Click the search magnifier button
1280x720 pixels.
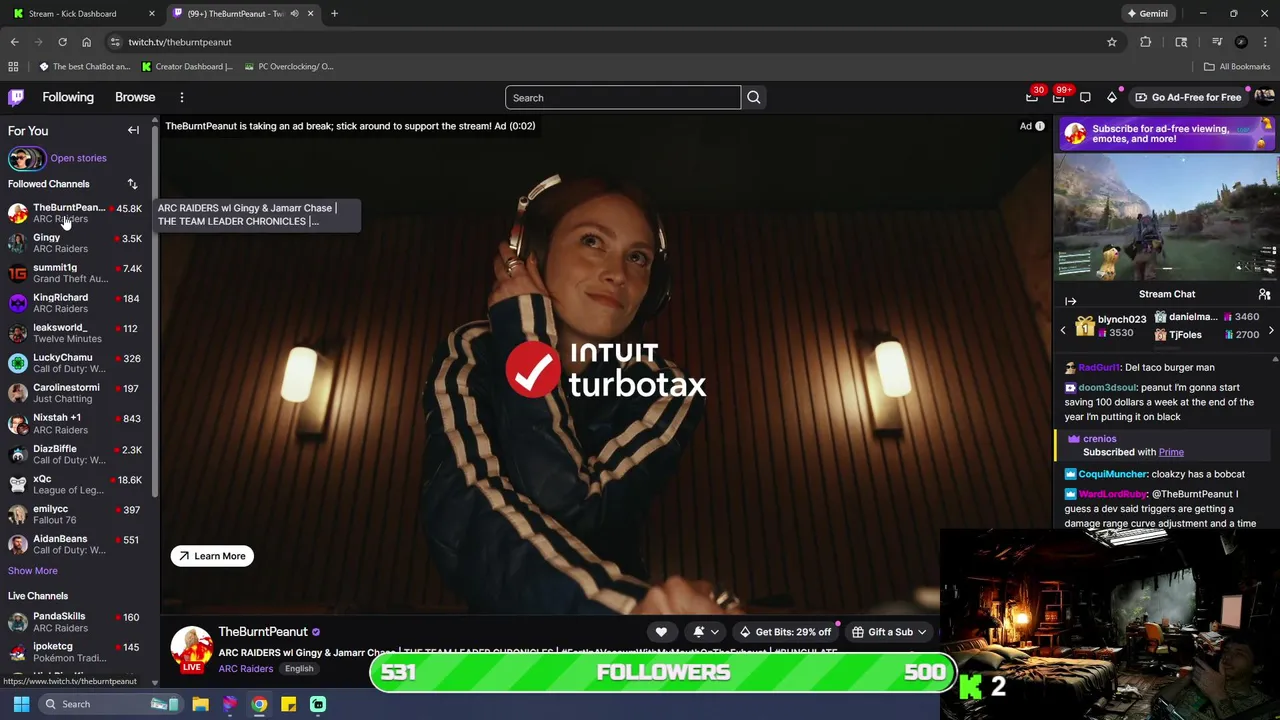[754, 97]
